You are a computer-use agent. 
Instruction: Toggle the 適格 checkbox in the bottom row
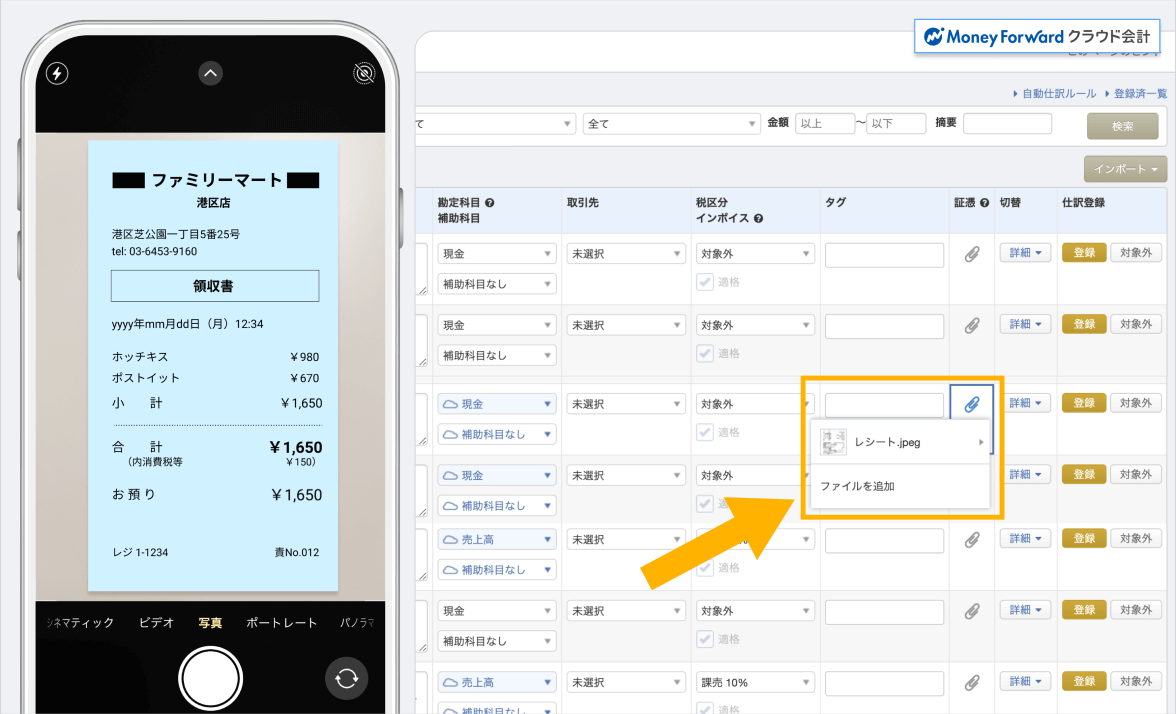(706, 708)
